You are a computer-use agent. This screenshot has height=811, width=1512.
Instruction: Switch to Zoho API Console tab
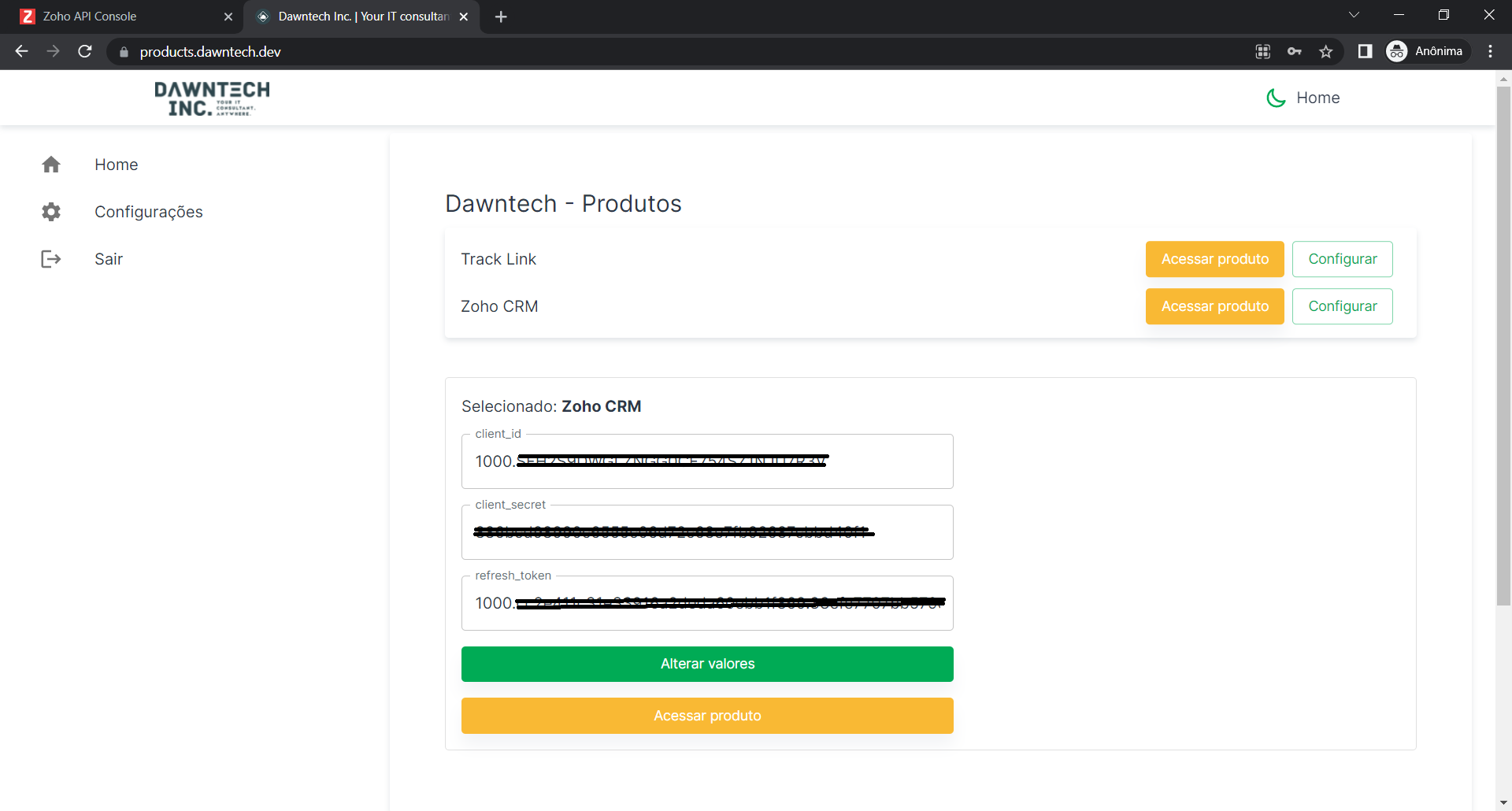tap(121, 17)
